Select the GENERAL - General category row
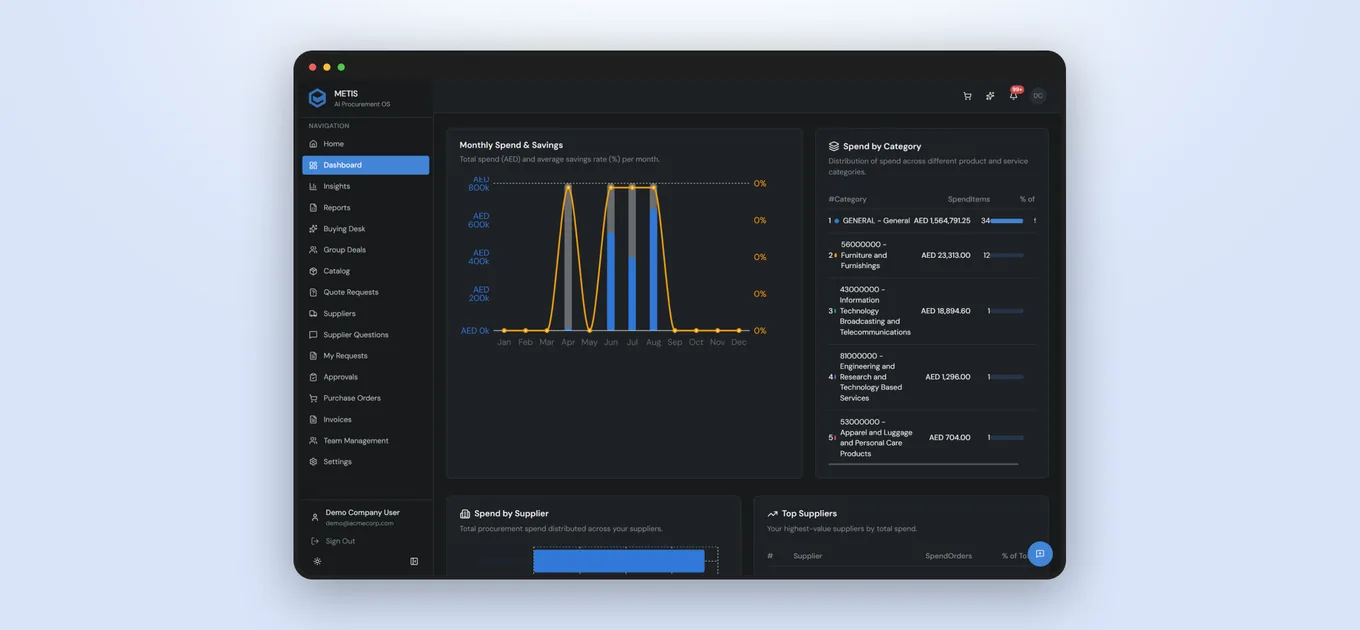The image size is (1360, 630). tap(932, 221)
